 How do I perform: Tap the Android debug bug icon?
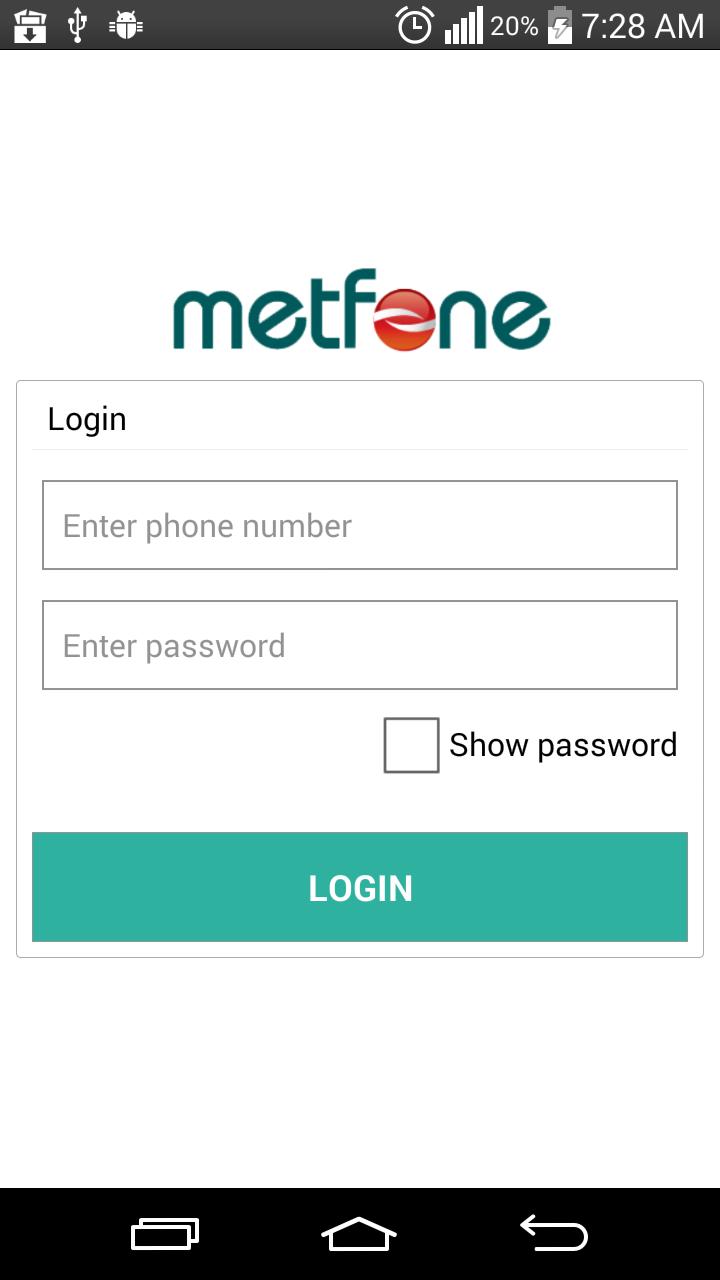tap(126, 25)
